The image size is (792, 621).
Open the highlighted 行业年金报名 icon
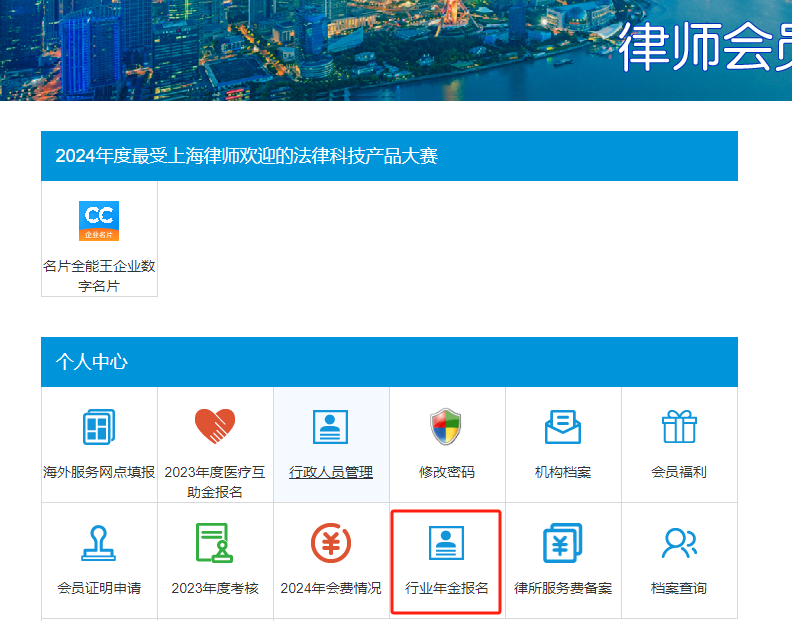(x=447, y=543)
